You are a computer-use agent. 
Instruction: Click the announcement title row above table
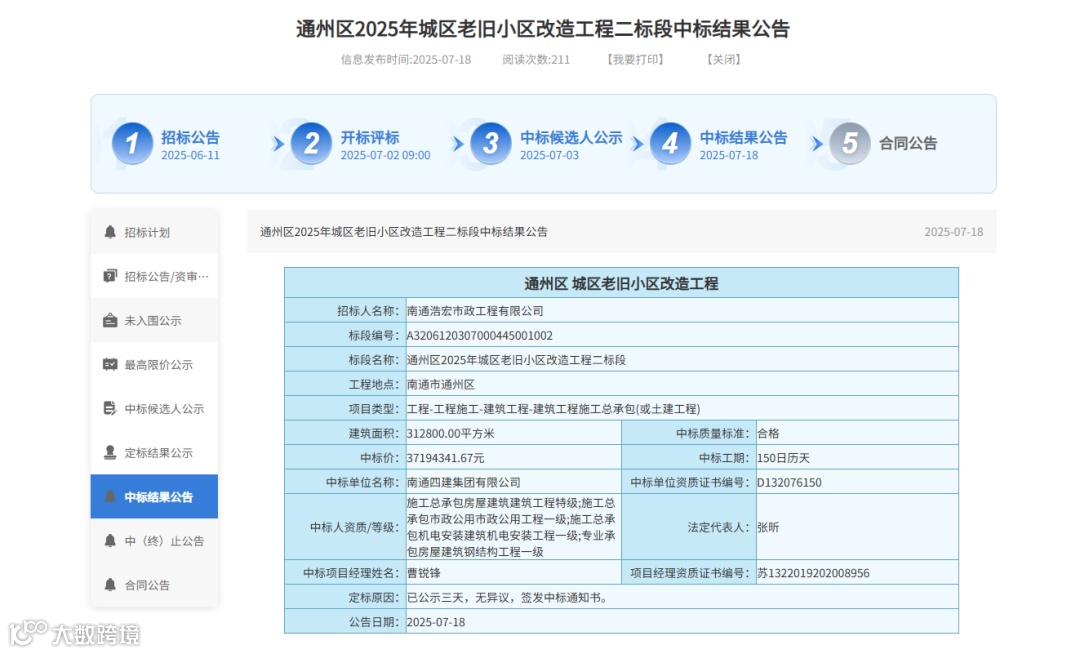[x=622, y=232]
